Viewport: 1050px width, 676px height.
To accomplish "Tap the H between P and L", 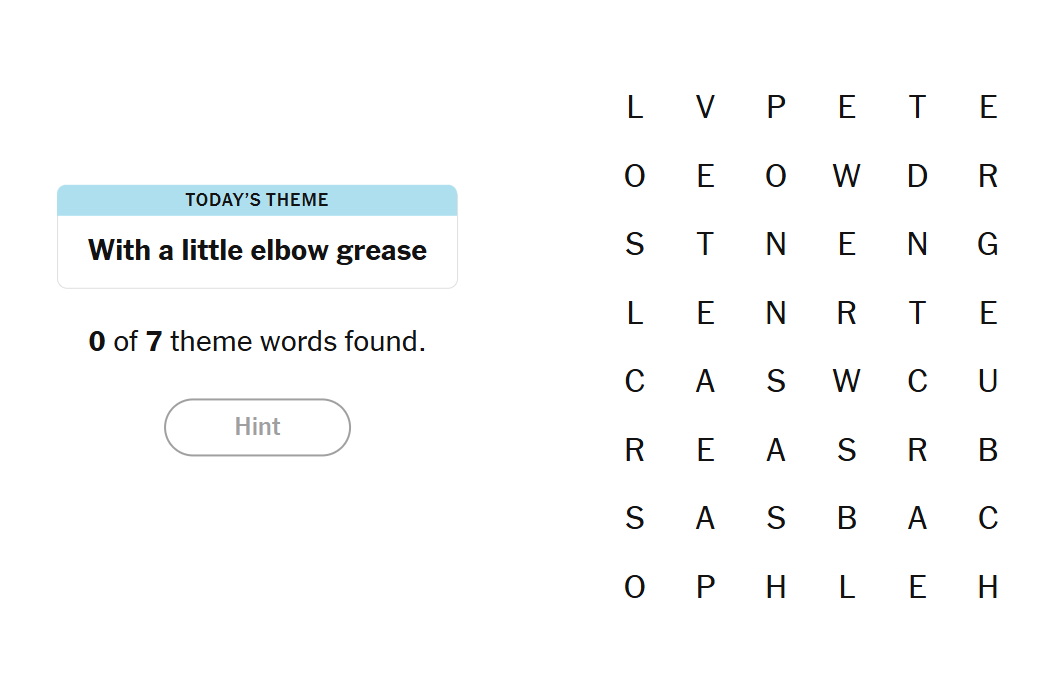I will click(776, 587).
